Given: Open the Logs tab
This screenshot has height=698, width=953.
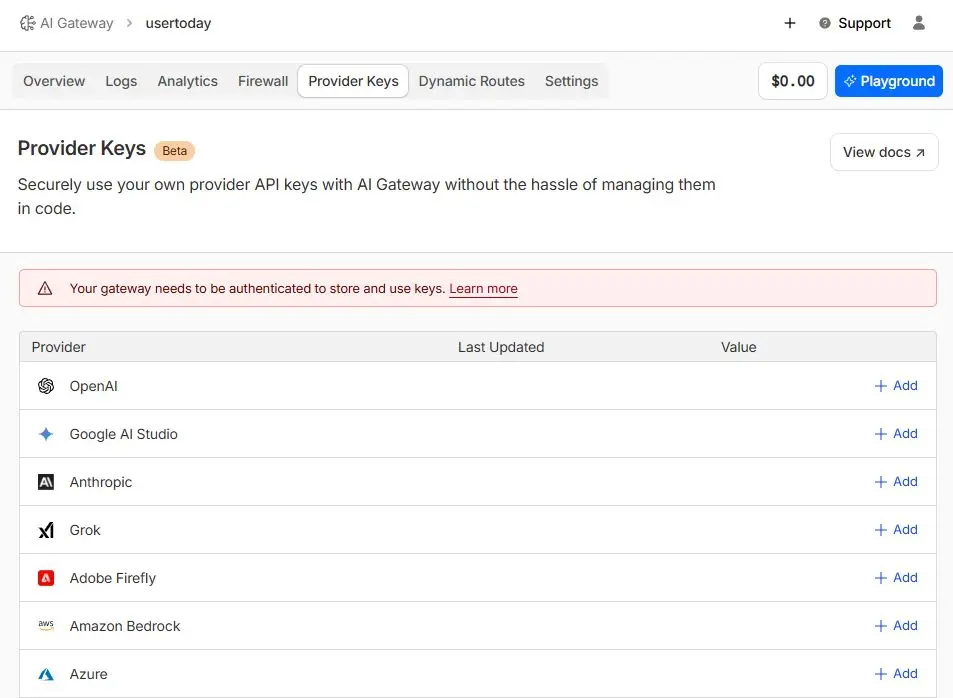Looking at the screenshot, I should [121, 81].
